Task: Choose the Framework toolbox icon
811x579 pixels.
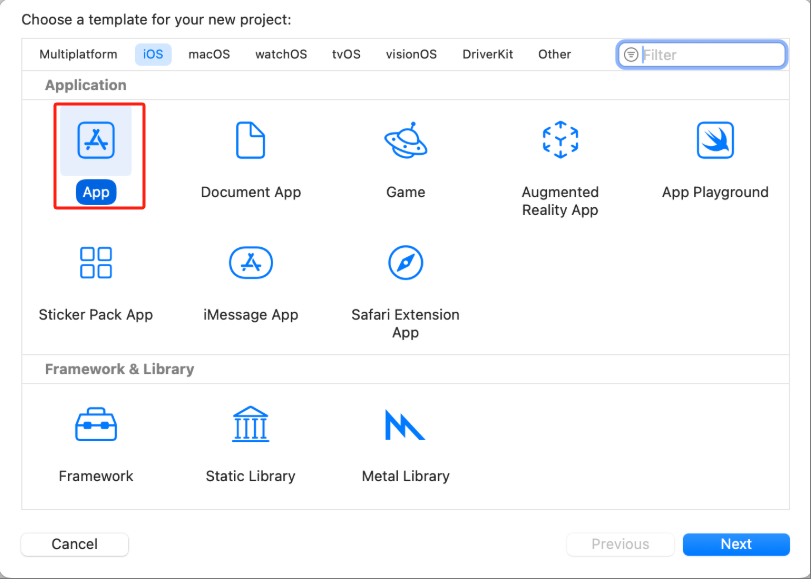Action: point(96,424)
